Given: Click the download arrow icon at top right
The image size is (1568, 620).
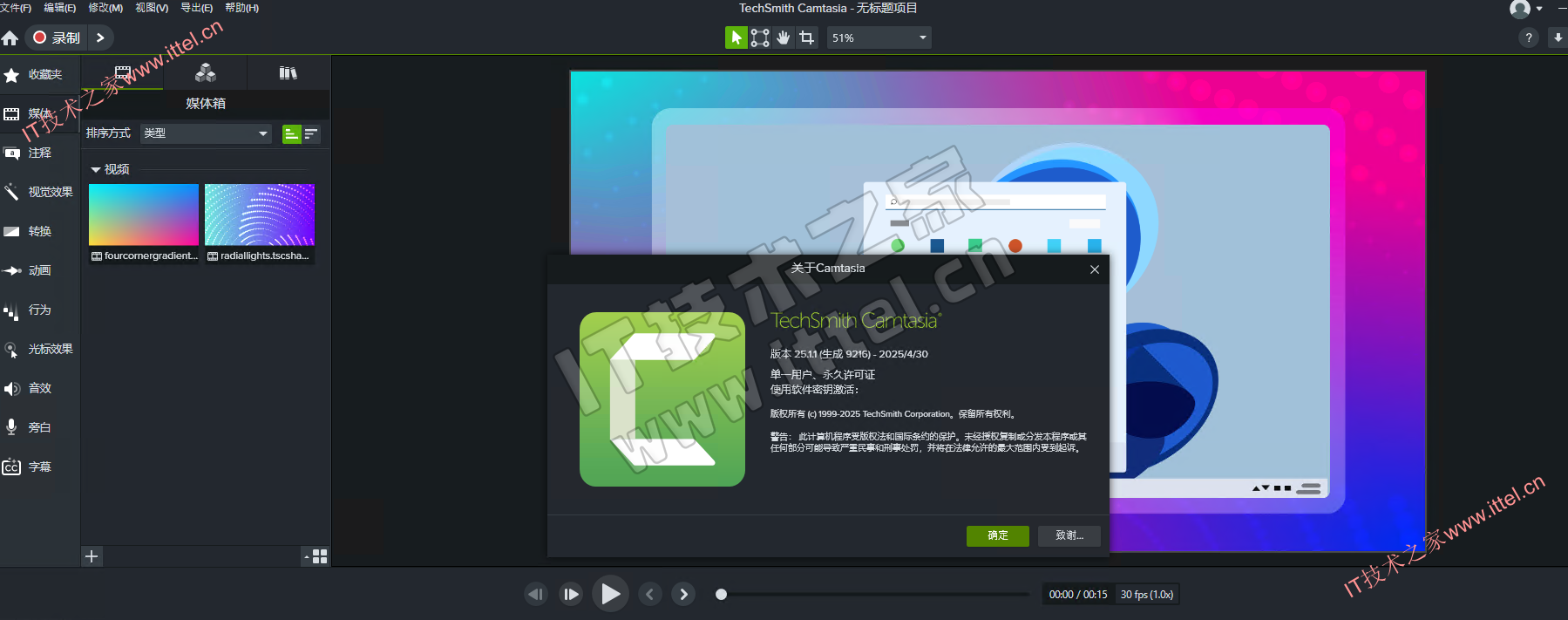Looking at the screenshot, I should pyautogui.click(x=1558, y=37).
